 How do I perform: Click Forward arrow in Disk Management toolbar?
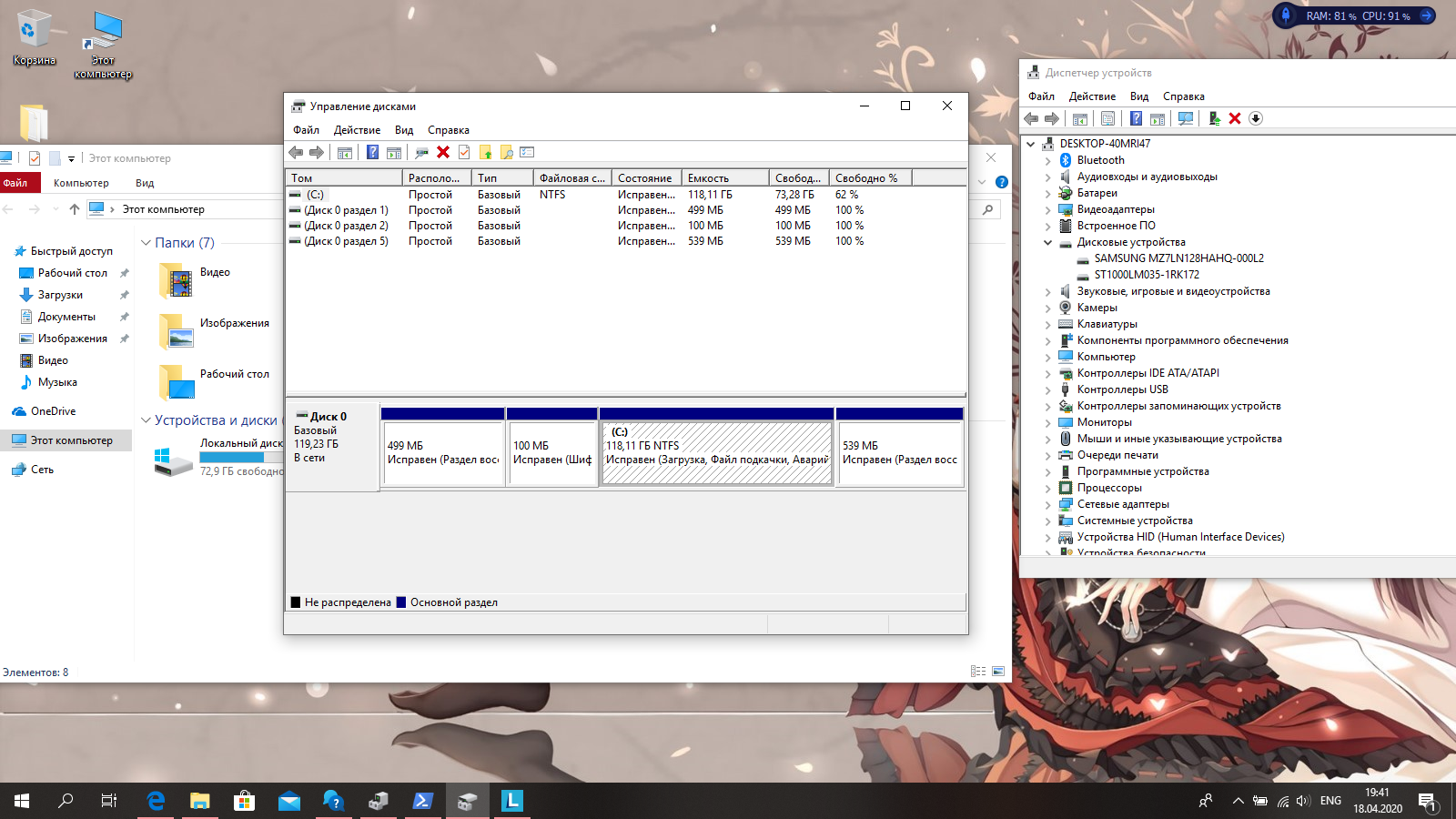point(316,152)
